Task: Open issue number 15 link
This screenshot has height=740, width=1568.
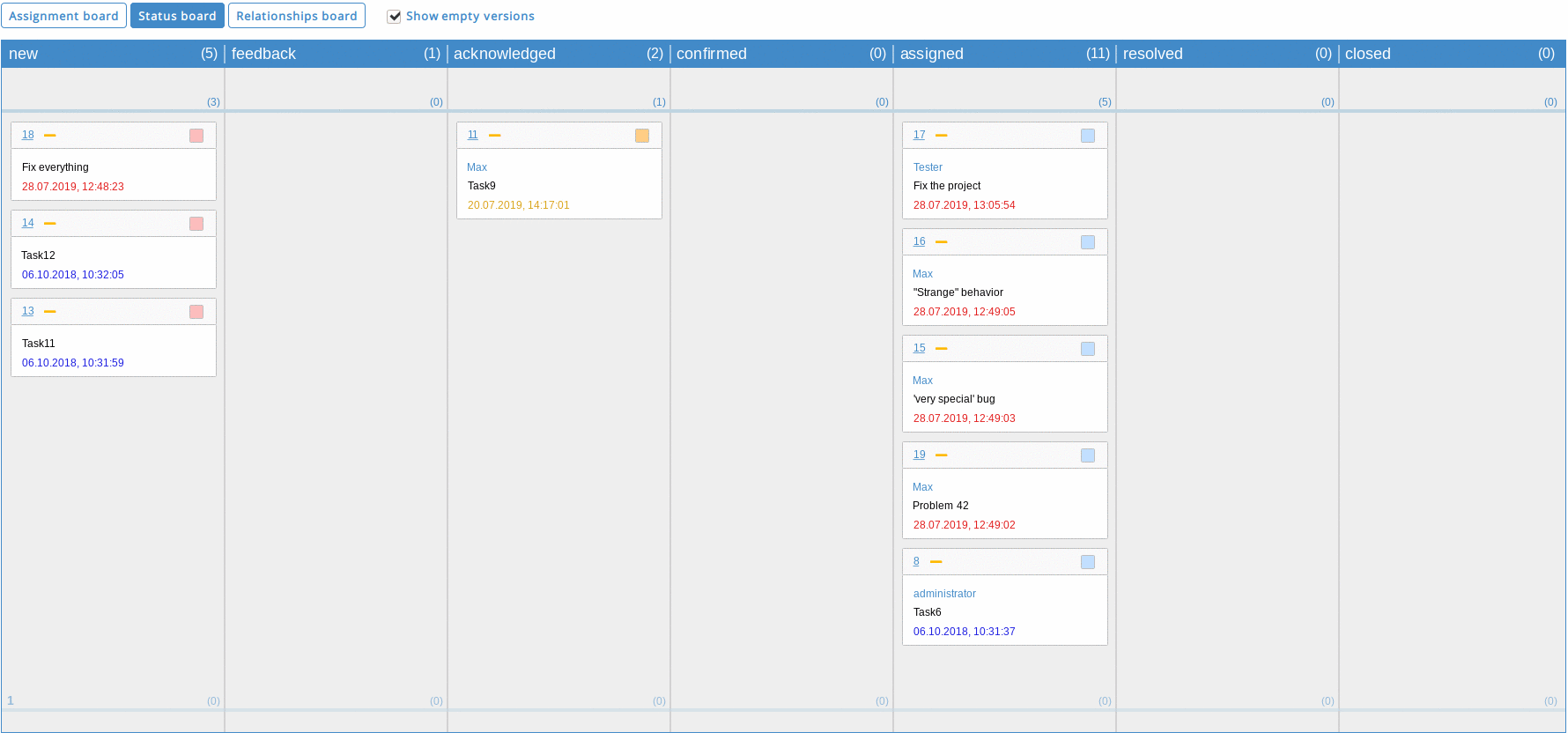Action: [919, 348]
